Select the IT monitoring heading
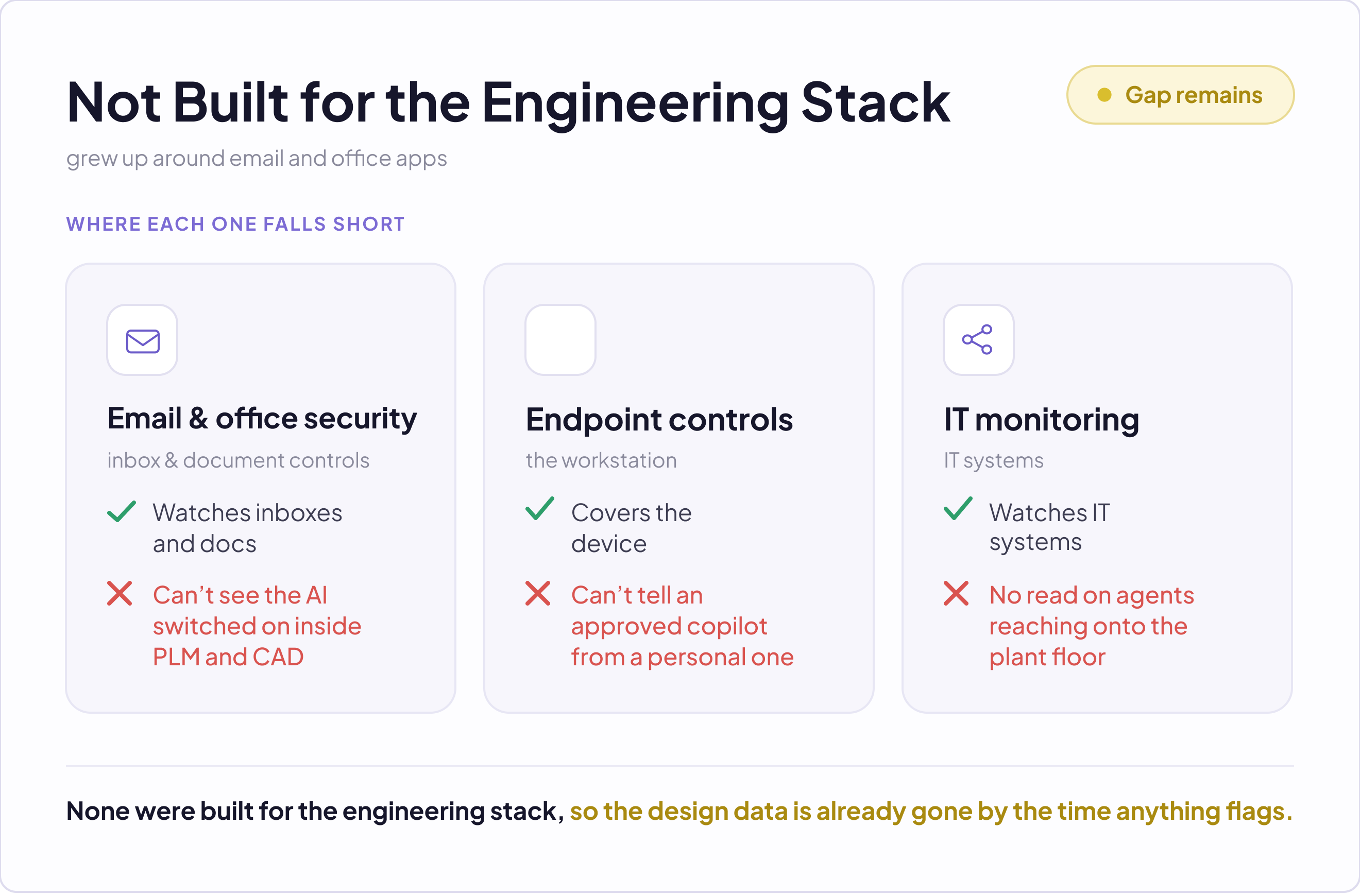1360x896 pixels. pyautogui.click(x=1042, y=420)
